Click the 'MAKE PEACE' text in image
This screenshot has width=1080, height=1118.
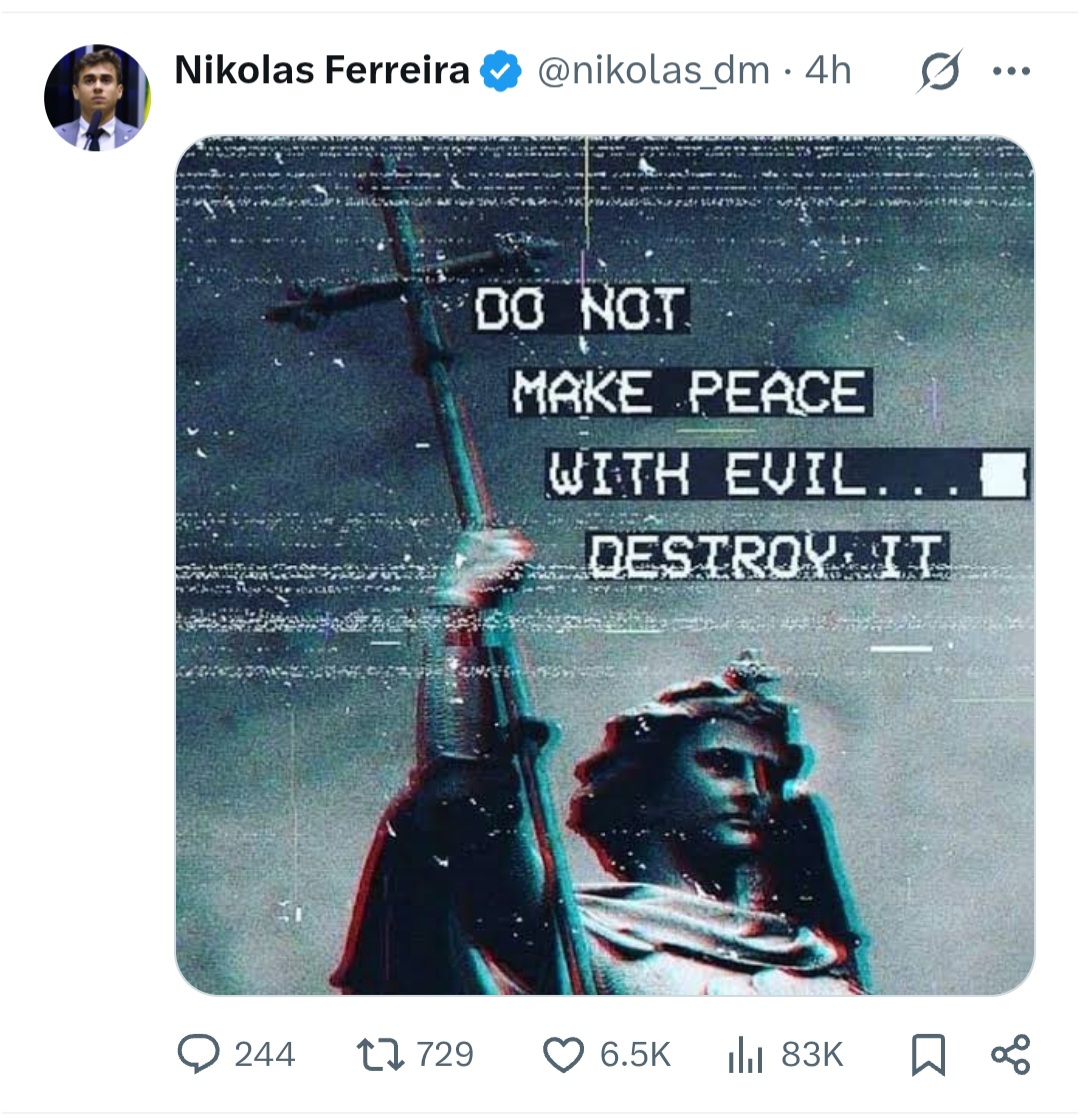[x=689, y=392]
